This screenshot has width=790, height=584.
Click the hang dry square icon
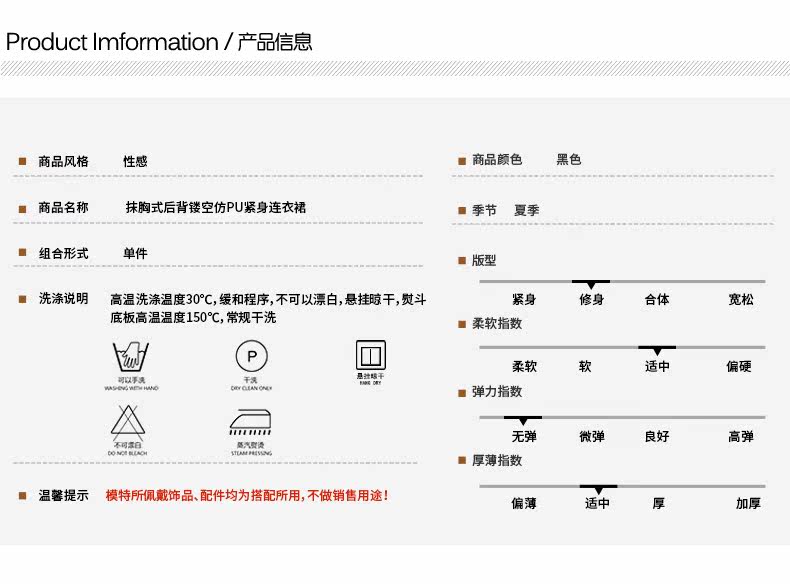tap(371, 355)
